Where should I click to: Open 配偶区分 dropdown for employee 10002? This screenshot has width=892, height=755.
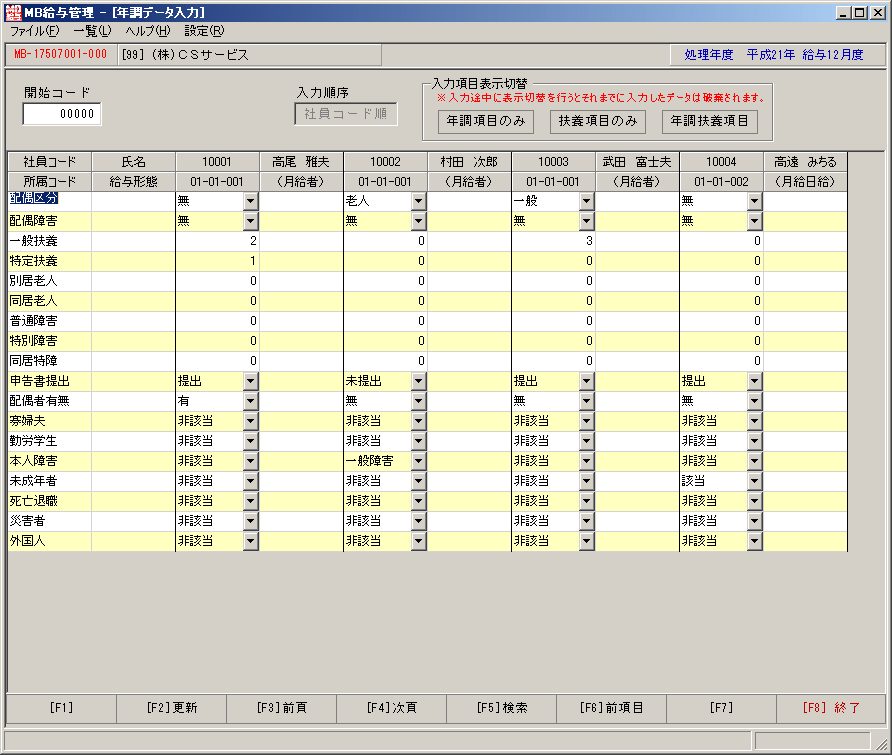pyautogui.click(x=419, y=201)
